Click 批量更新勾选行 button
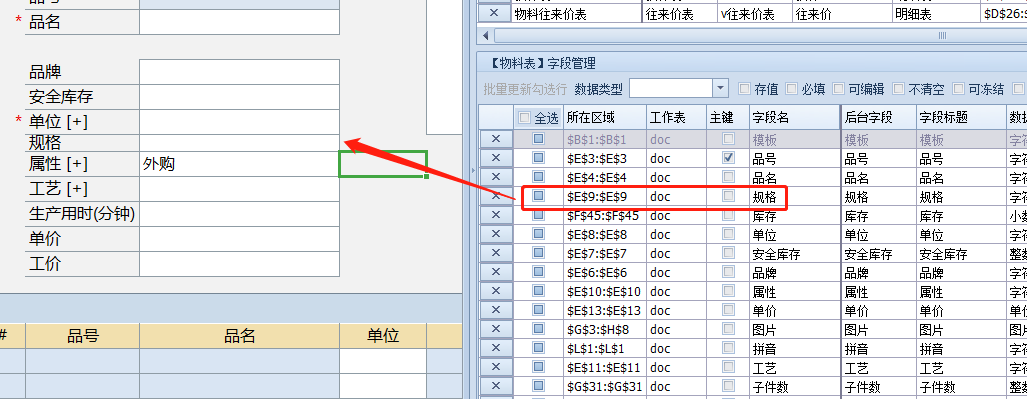This screenshot has width=1027, height=399. pyautogui.click(x=525, y=89)
